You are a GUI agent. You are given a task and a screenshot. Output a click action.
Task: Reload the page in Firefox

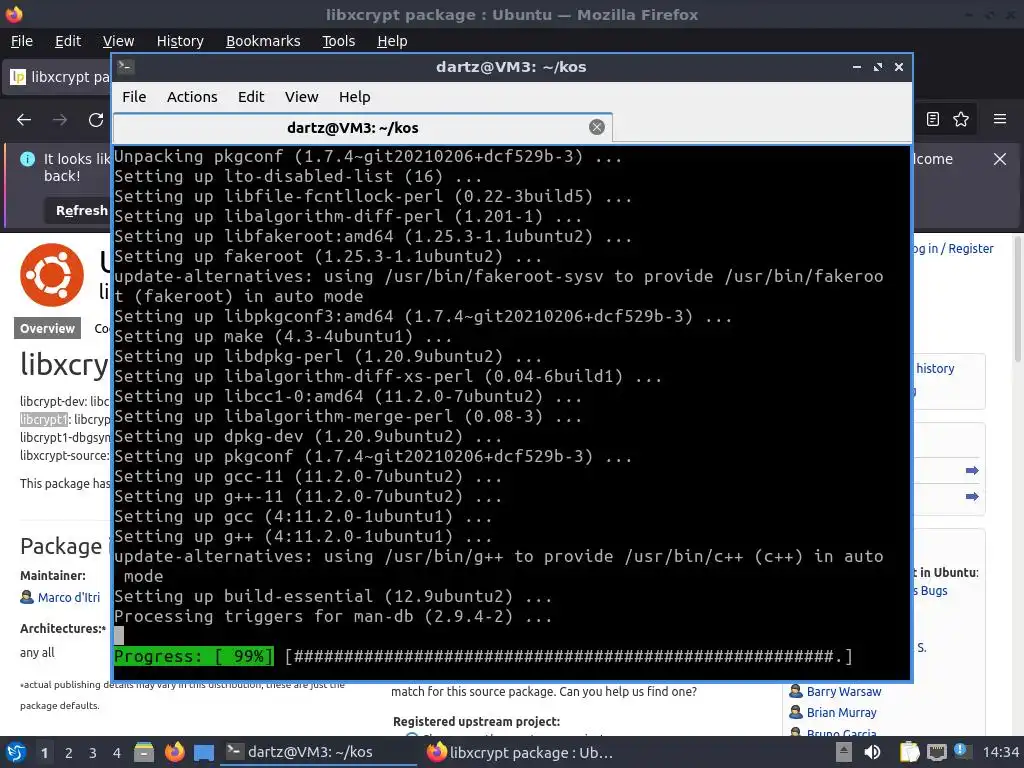(x=96, y=120)
